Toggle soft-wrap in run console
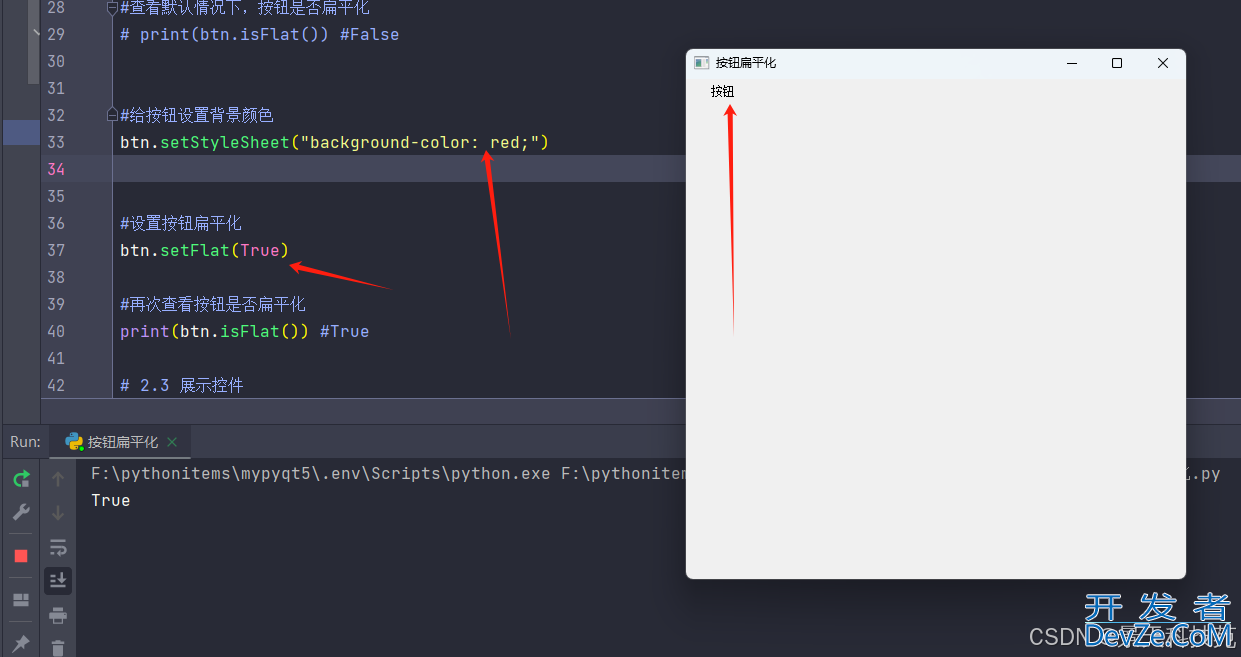The width and height of the screenshot is (1241, 657). coord(58,547)
